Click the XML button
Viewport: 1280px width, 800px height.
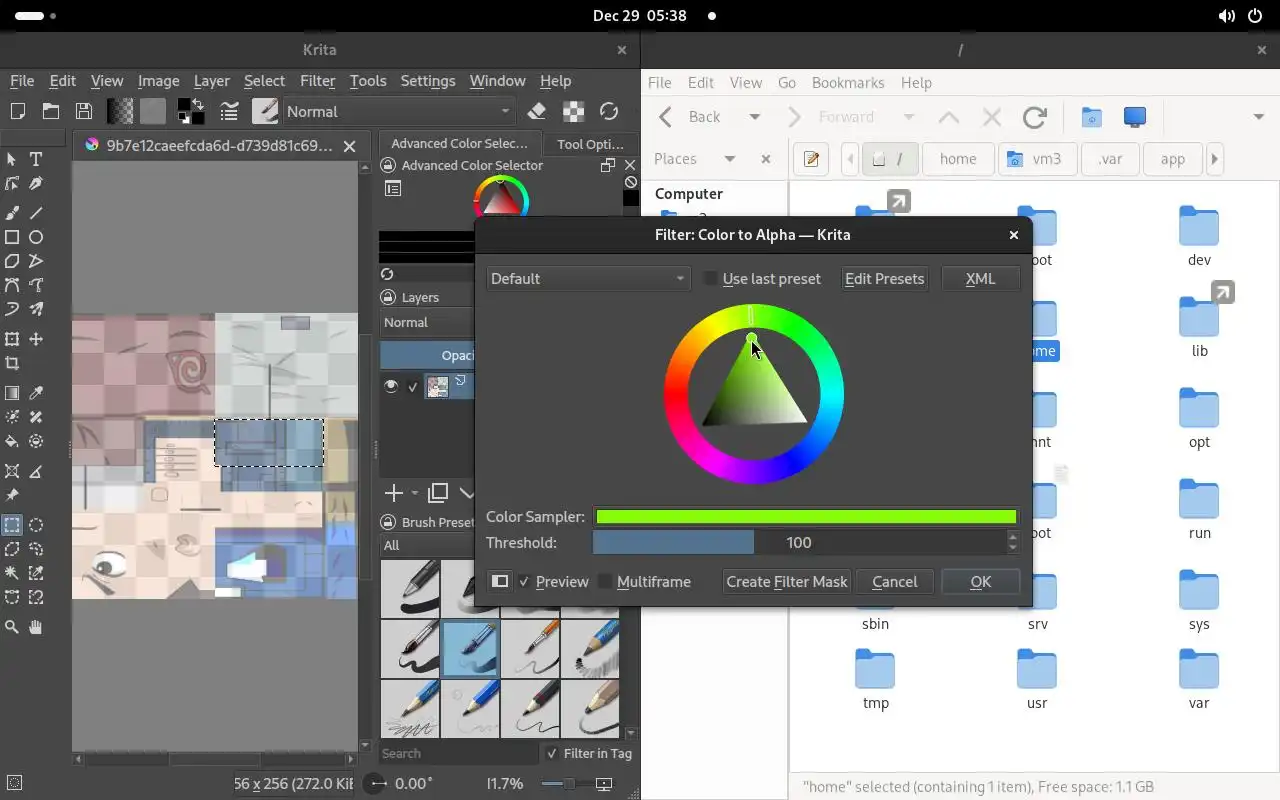click(x=980, y=279)
